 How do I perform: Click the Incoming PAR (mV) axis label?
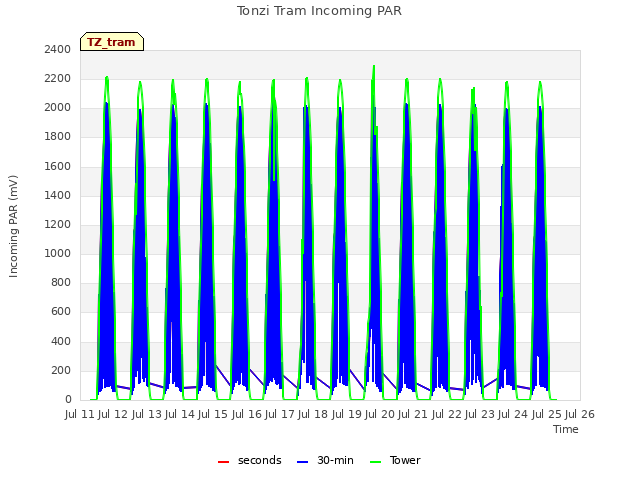coord(13,227)
